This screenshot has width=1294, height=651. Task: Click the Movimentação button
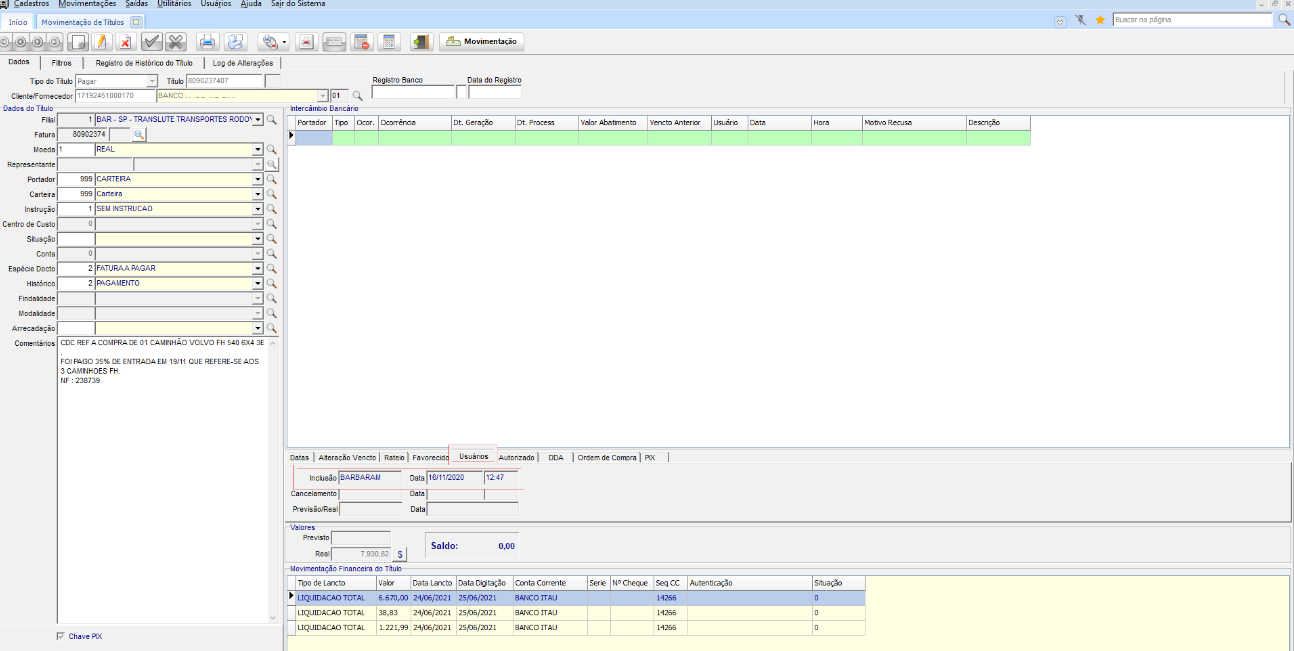[481, 42]
